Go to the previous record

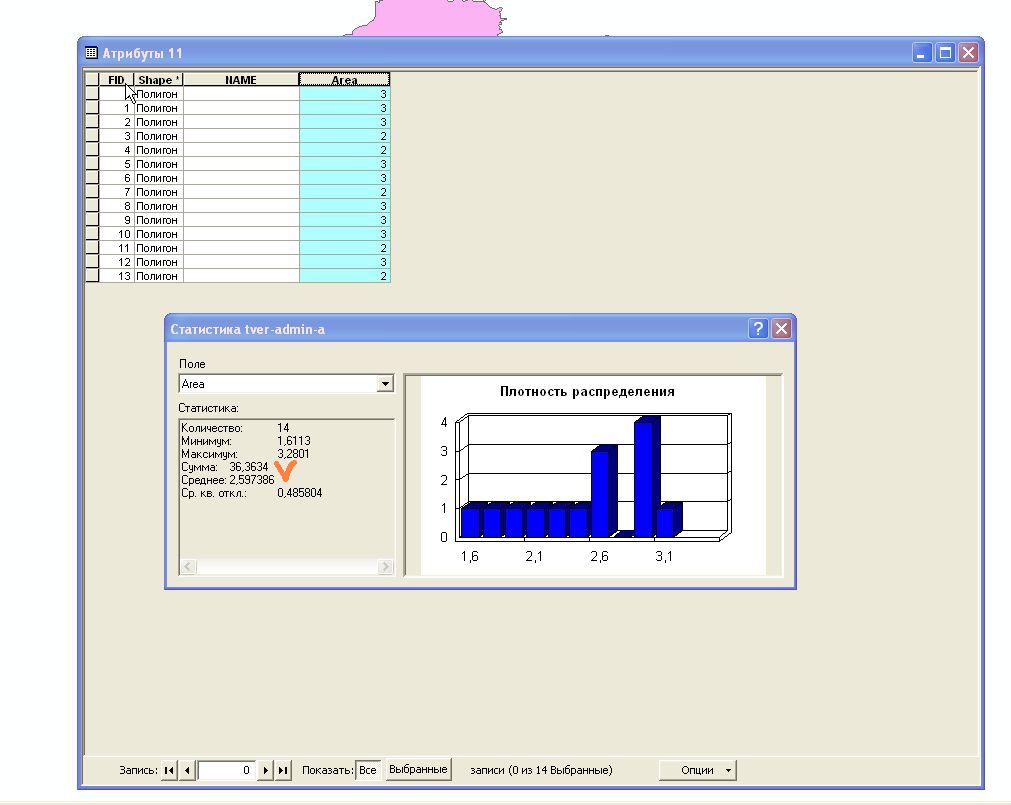click(187, 770)
